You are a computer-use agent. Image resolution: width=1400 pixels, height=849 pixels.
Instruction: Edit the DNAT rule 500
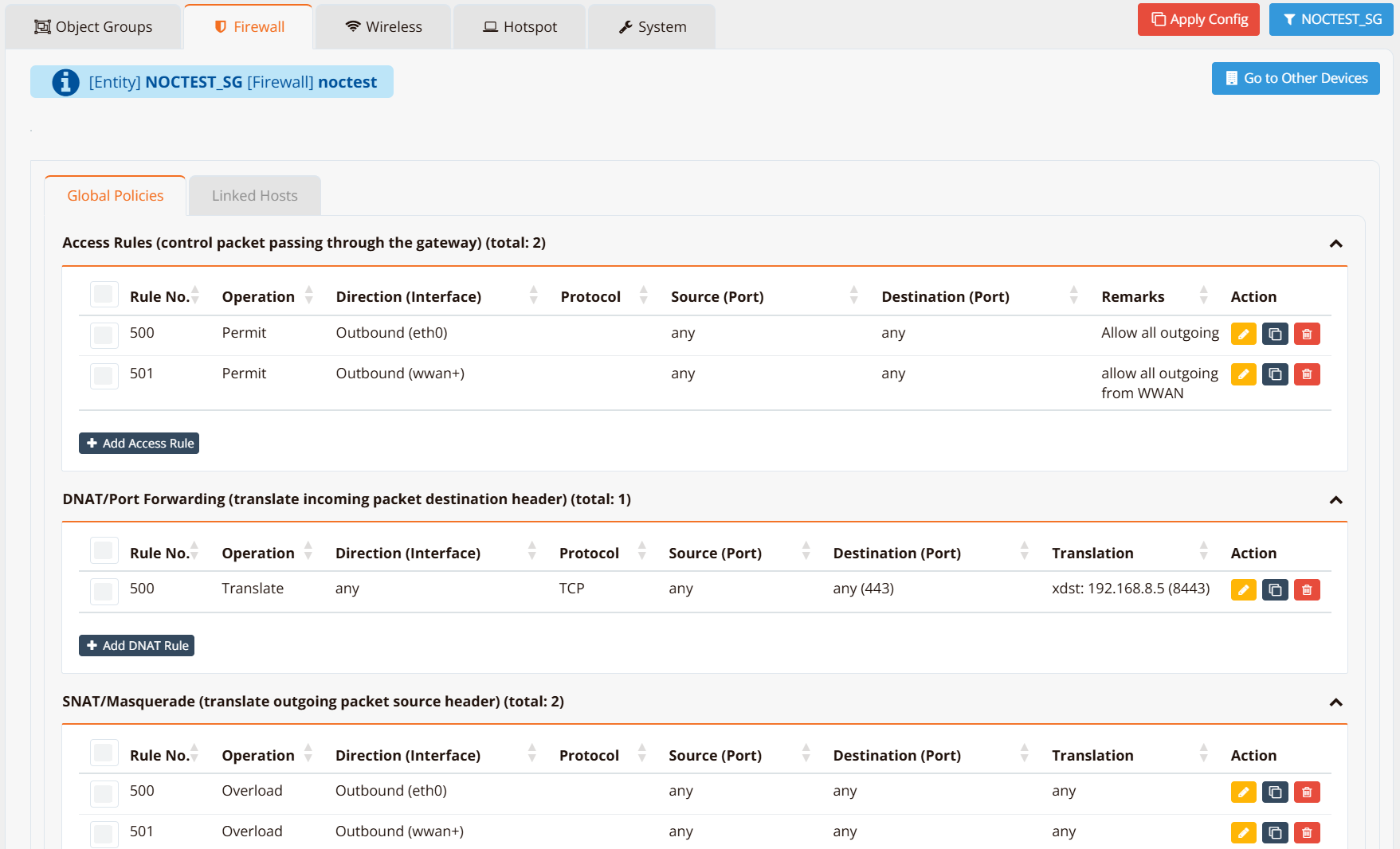1243,590
